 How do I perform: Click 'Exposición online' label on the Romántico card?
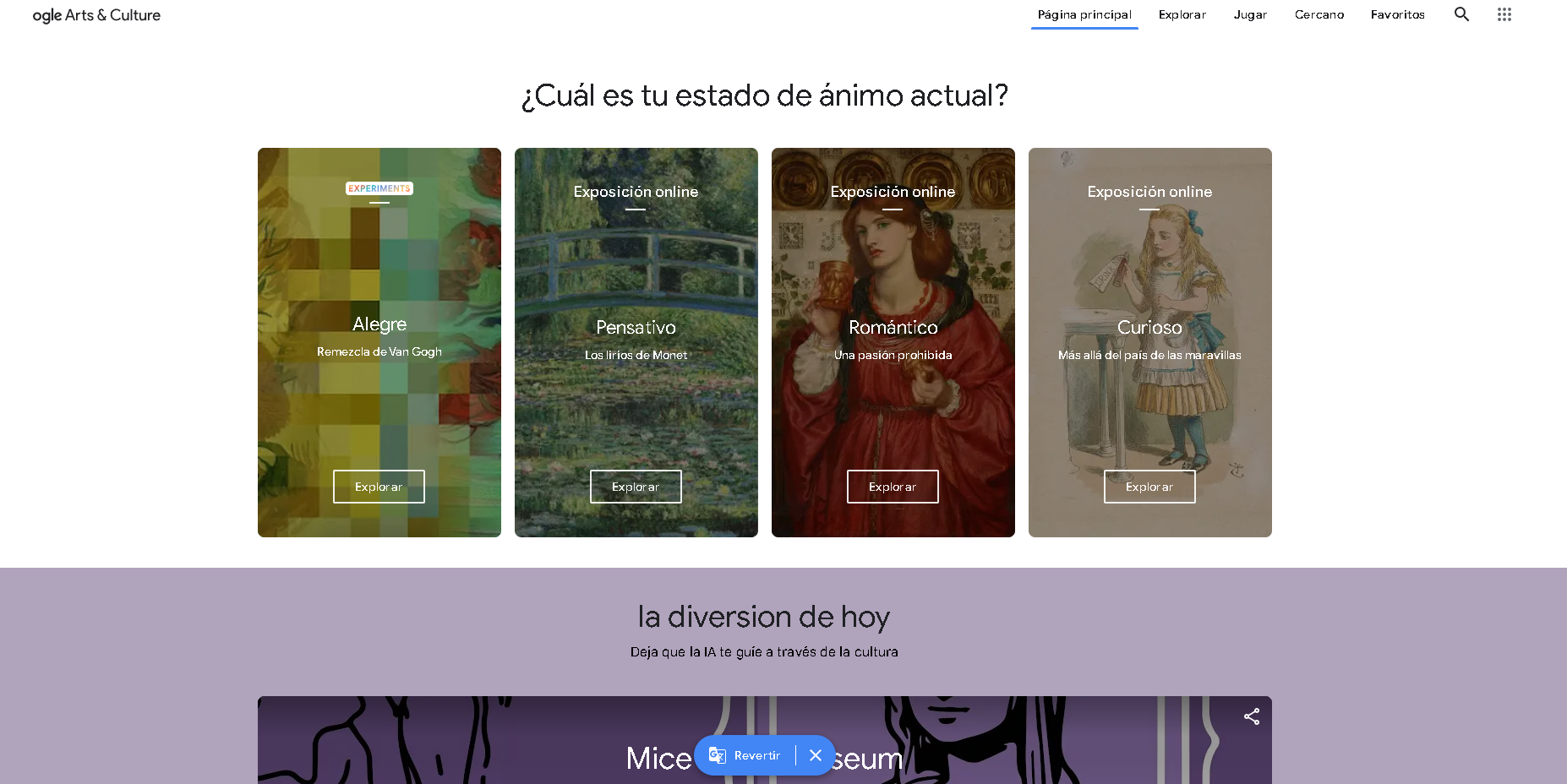[x=893, y=192]
